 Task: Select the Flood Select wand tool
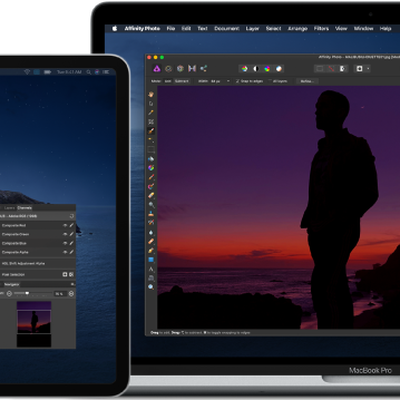[x=151, y=140]
